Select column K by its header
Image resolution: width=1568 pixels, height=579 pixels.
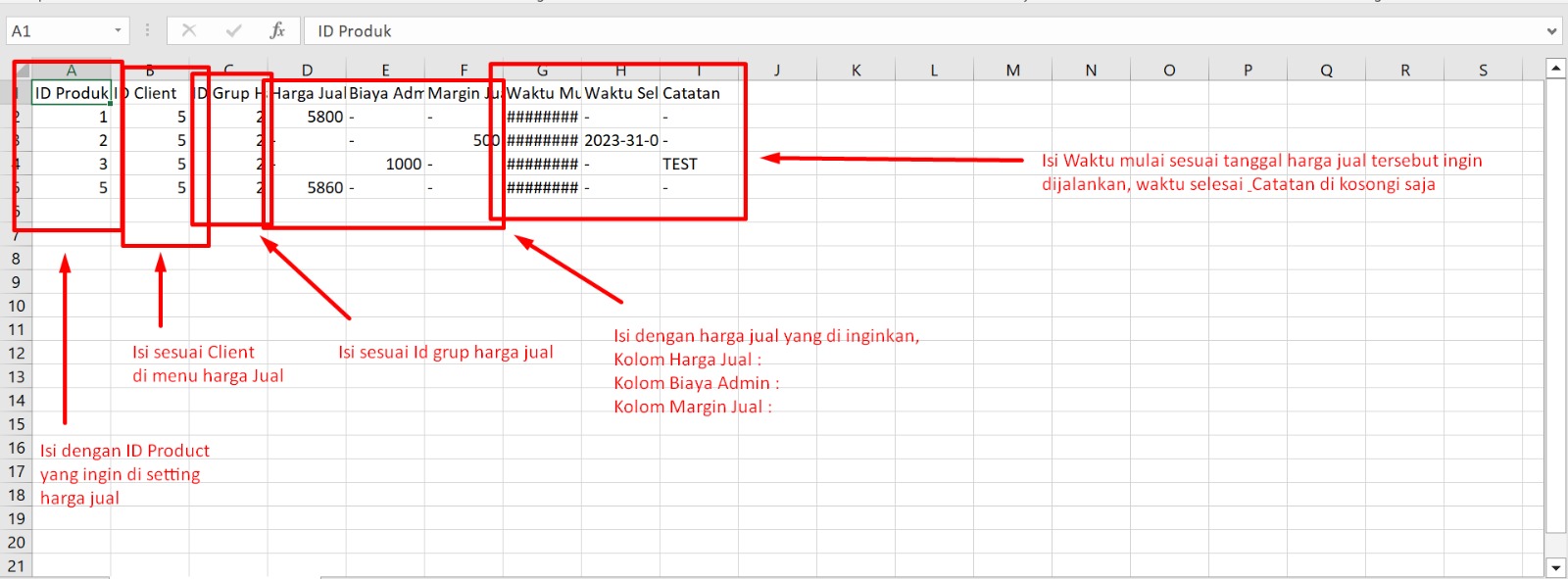coord(856,71)
